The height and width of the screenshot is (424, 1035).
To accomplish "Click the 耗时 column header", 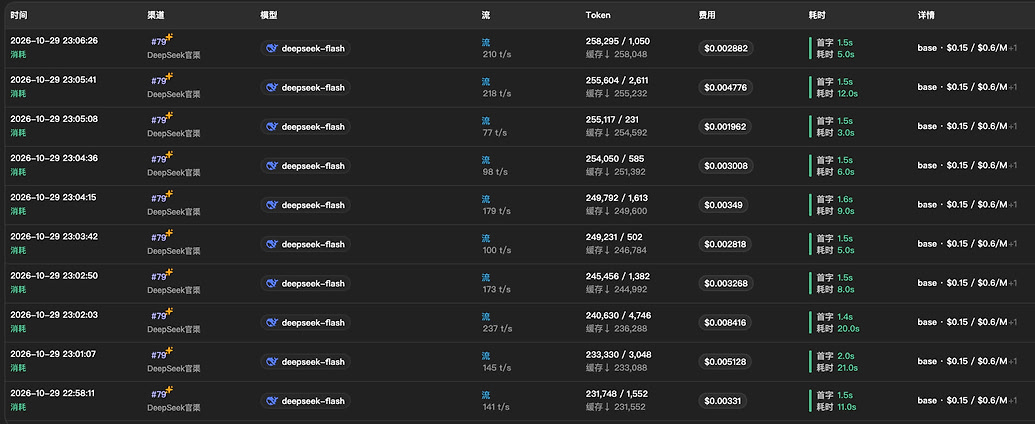I will pos(817,15).
